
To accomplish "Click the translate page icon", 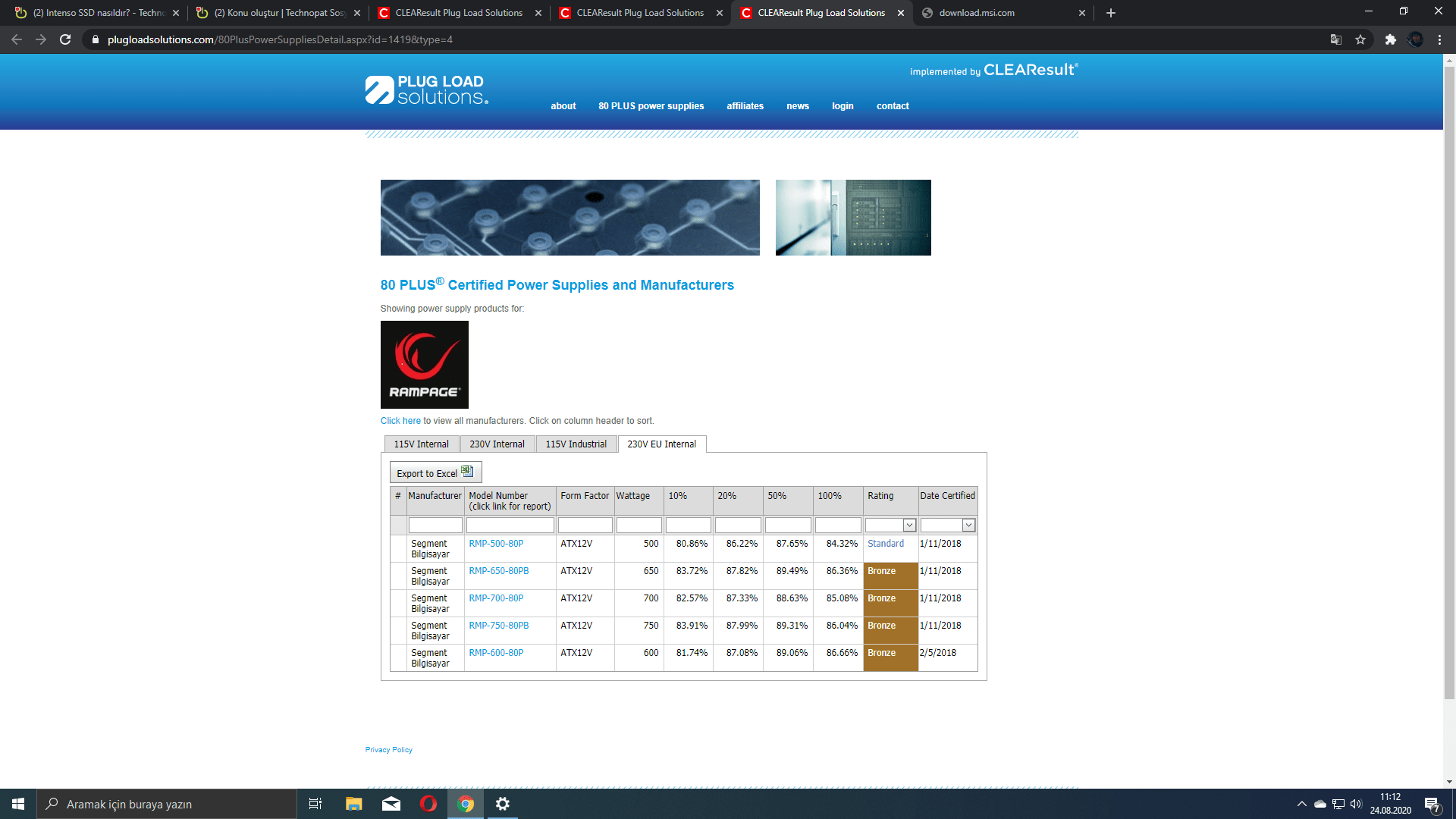I will (x=1336, y=39).
